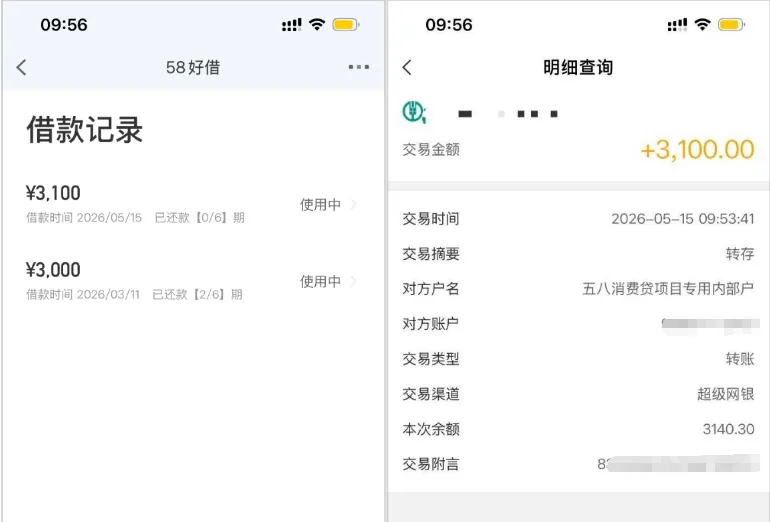
Task: Tap the blurred 交易附言 value
Action: 679,464
